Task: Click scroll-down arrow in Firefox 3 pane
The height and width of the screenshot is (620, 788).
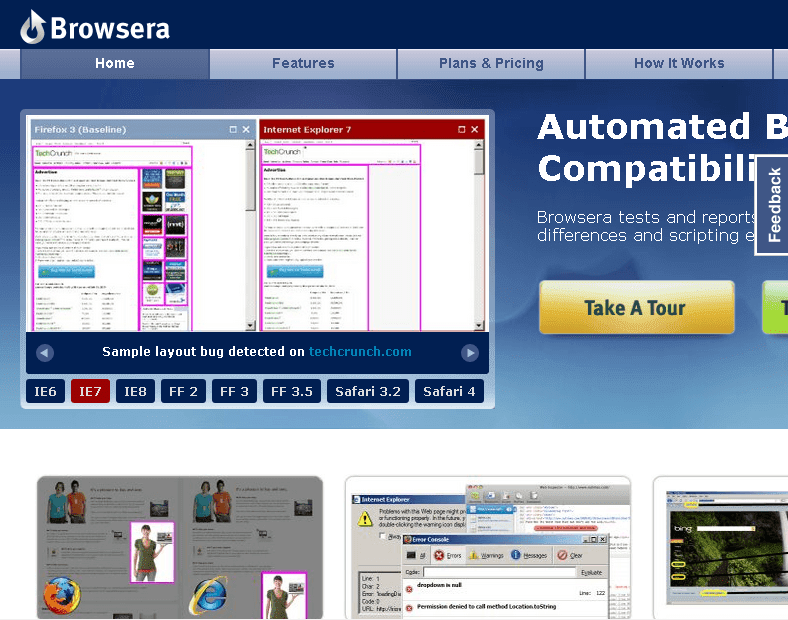Action: pyautogui.click(x=250, y=326)
